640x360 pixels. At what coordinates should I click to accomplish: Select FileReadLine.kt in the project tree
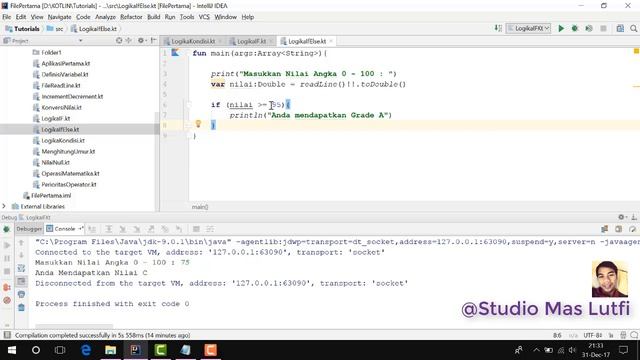click(x=56, y=85)
